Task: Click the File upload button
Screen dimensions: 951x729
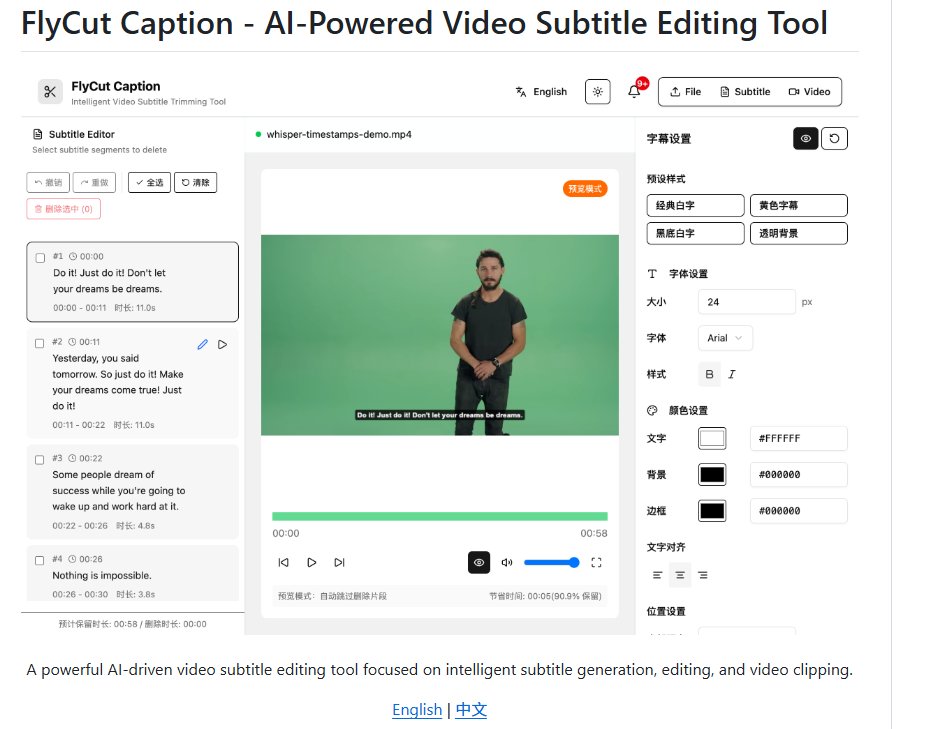Action: (685, 92)
